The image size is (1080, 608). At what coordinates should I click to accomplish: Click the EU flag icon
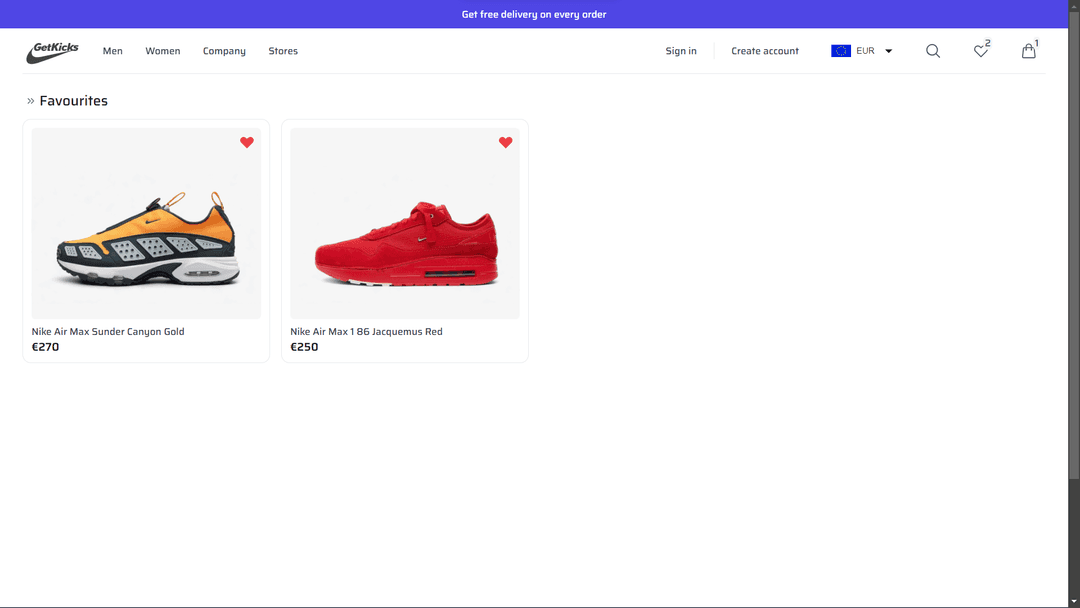pyautogui.click(x=841, y=51)
